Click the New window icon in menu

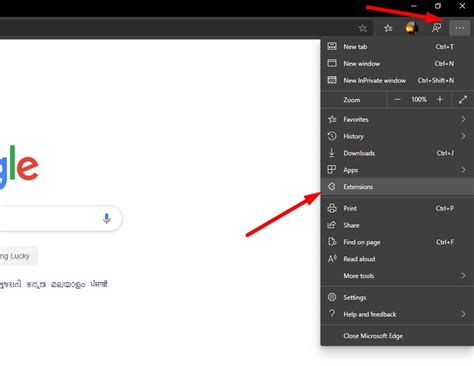332,63
